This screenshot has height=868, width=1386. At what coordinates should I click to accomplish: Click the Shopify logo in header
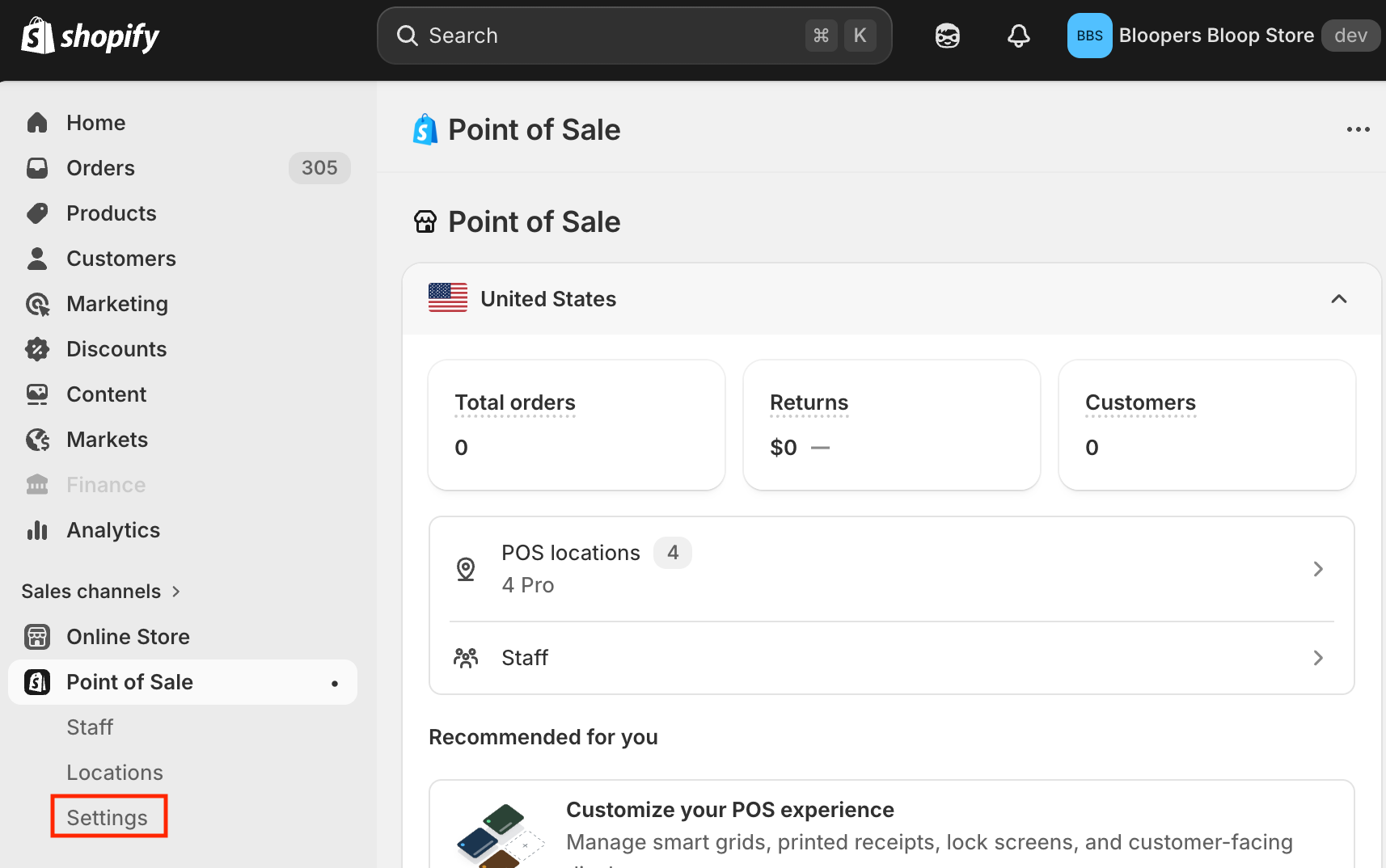click(90, 36)
